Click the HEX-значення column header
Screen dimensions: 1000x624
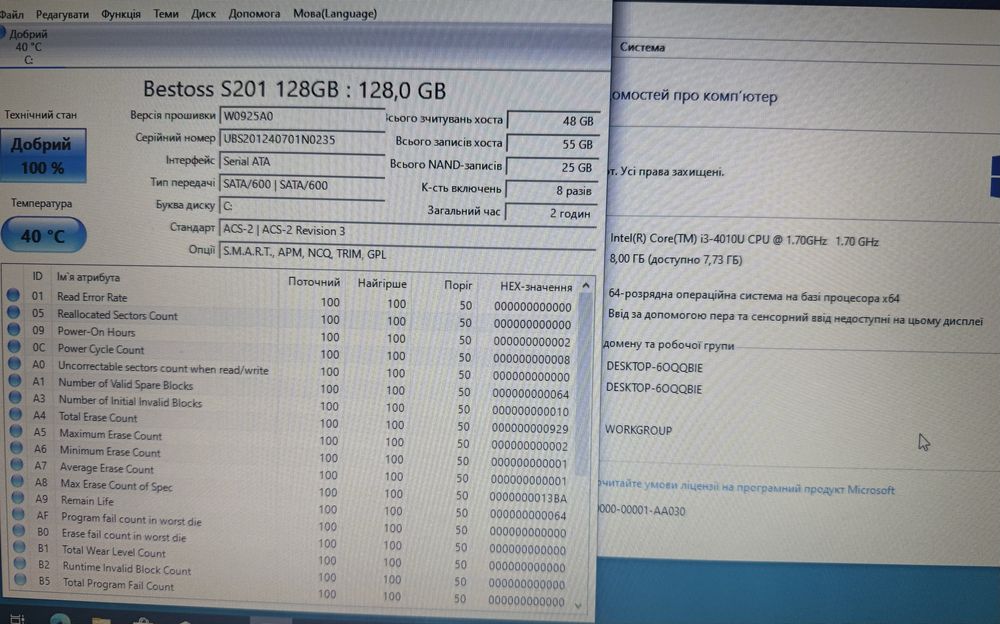tap(536, 287)
